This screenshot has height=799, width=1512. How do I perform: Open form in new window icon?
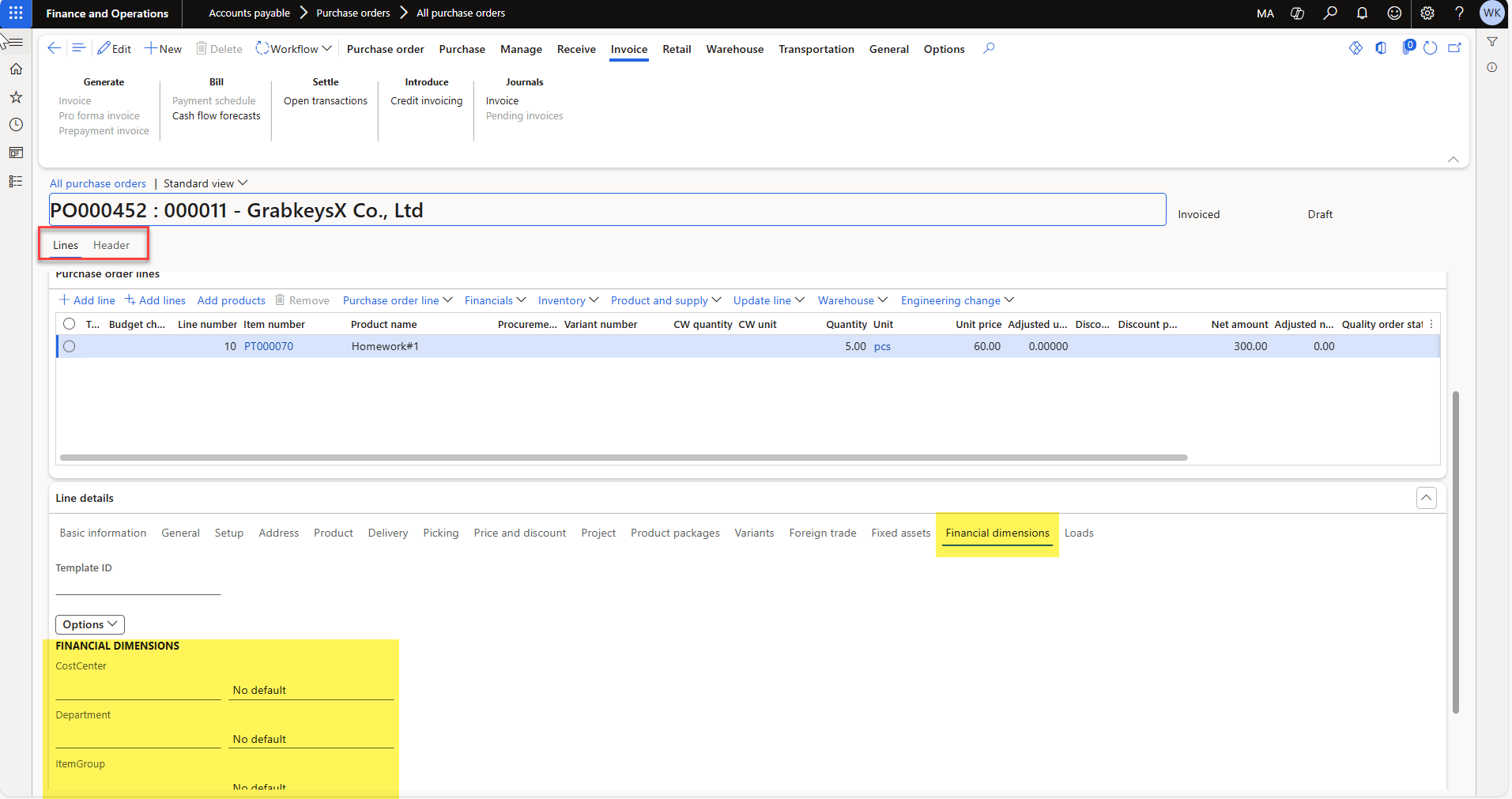(x=1454, y=48)
